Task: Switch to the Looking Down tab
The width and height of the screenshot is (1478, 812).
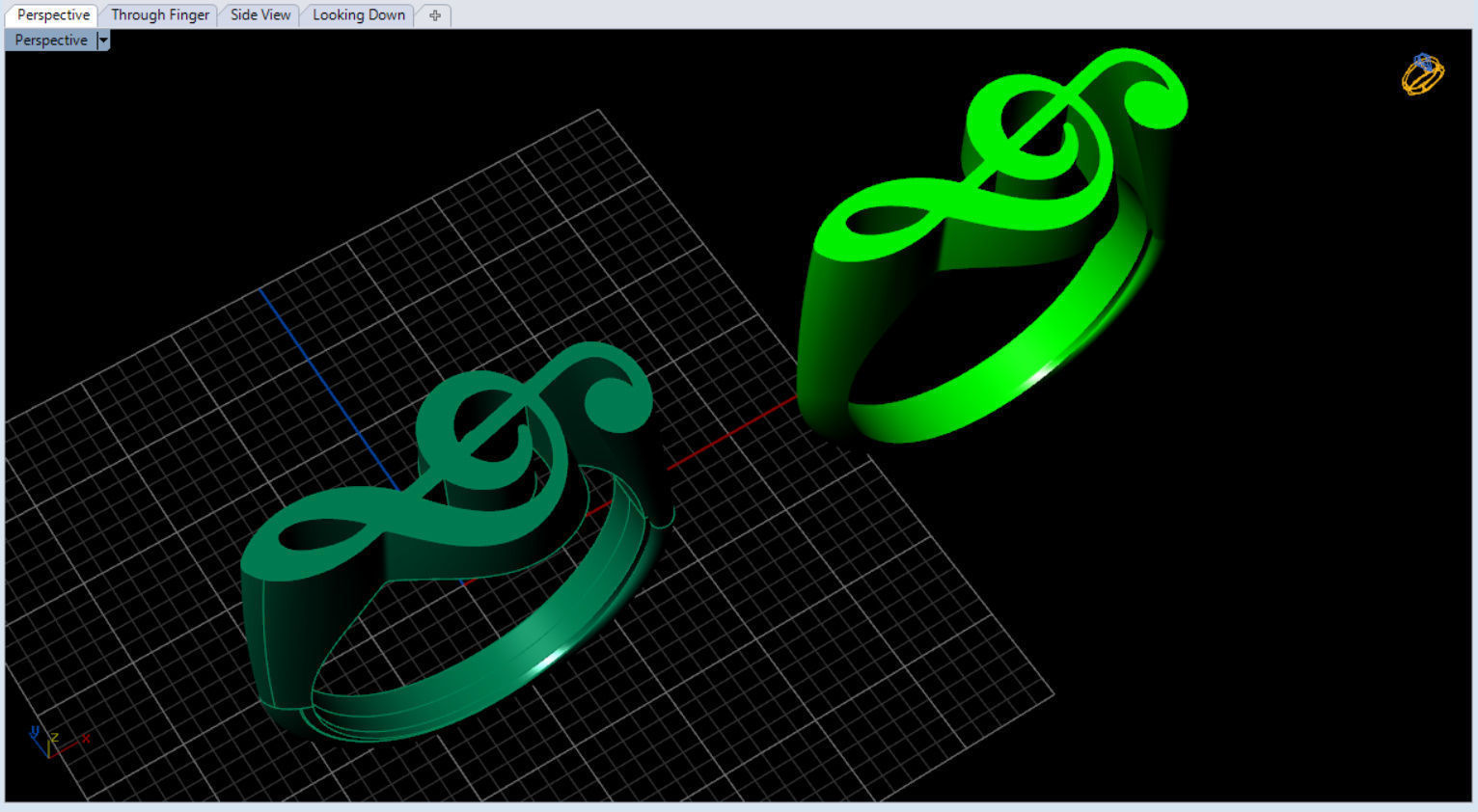Action: point(359,15)
